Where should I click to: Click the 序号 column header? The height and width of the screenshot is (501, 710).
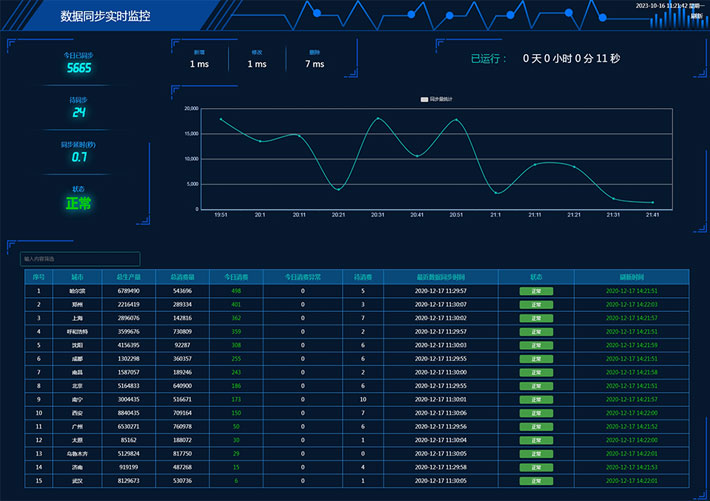coord(39,276)
